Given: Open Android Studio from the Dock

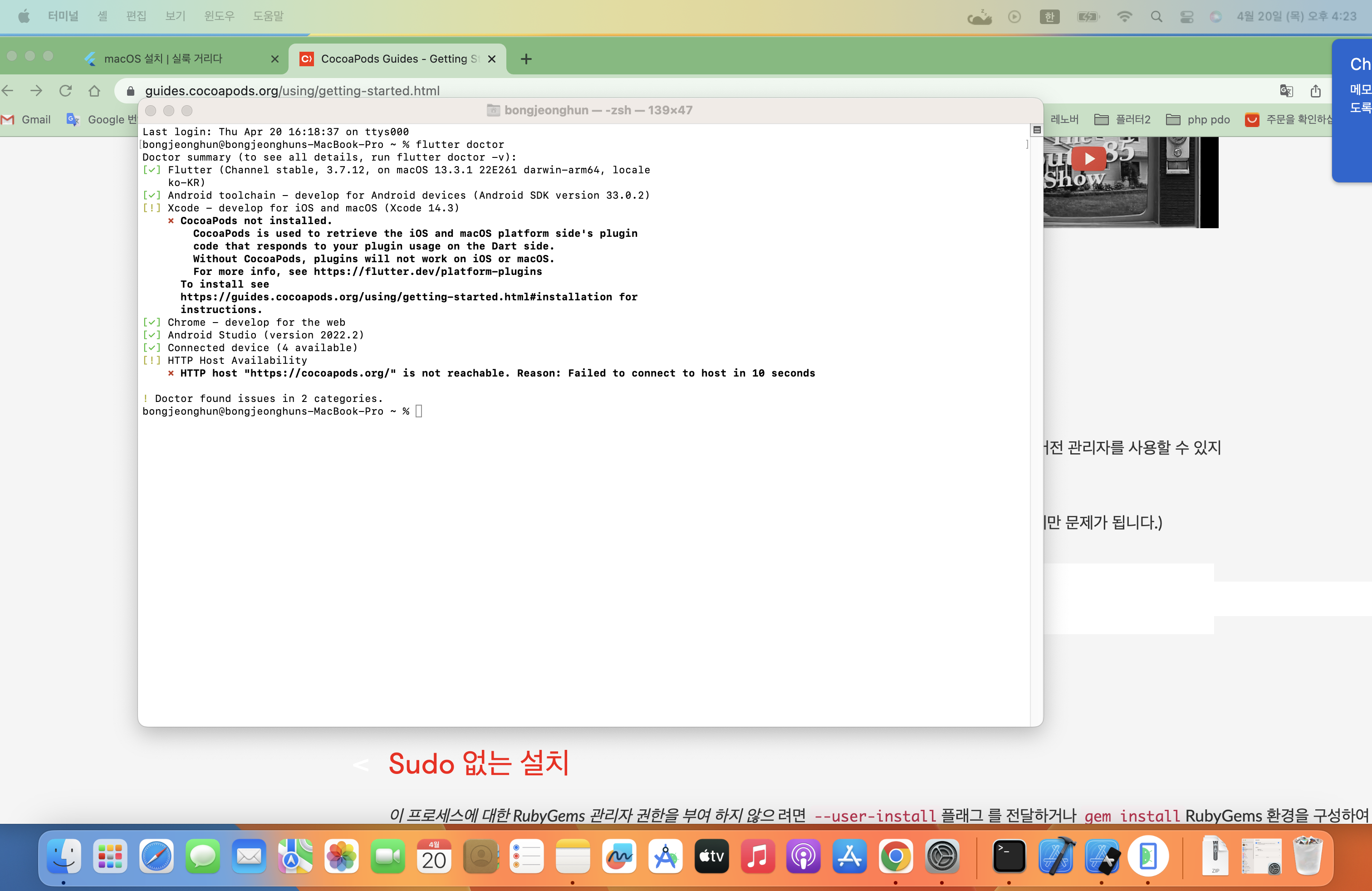Looking at the screenshot, I should pyautogui.click(x=665, y=857).
